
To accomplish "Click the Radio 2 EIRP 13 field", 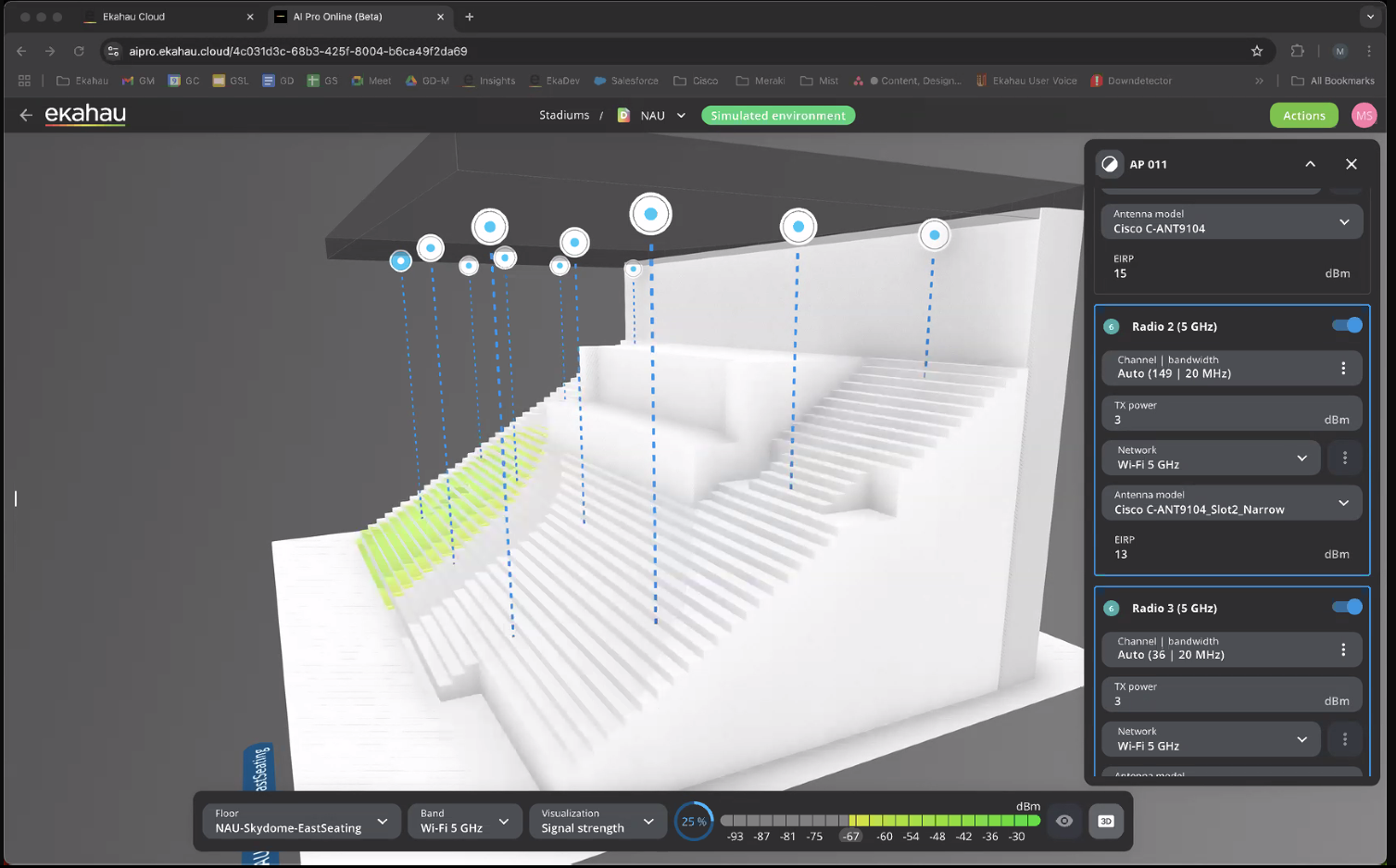I will 1231,547.
